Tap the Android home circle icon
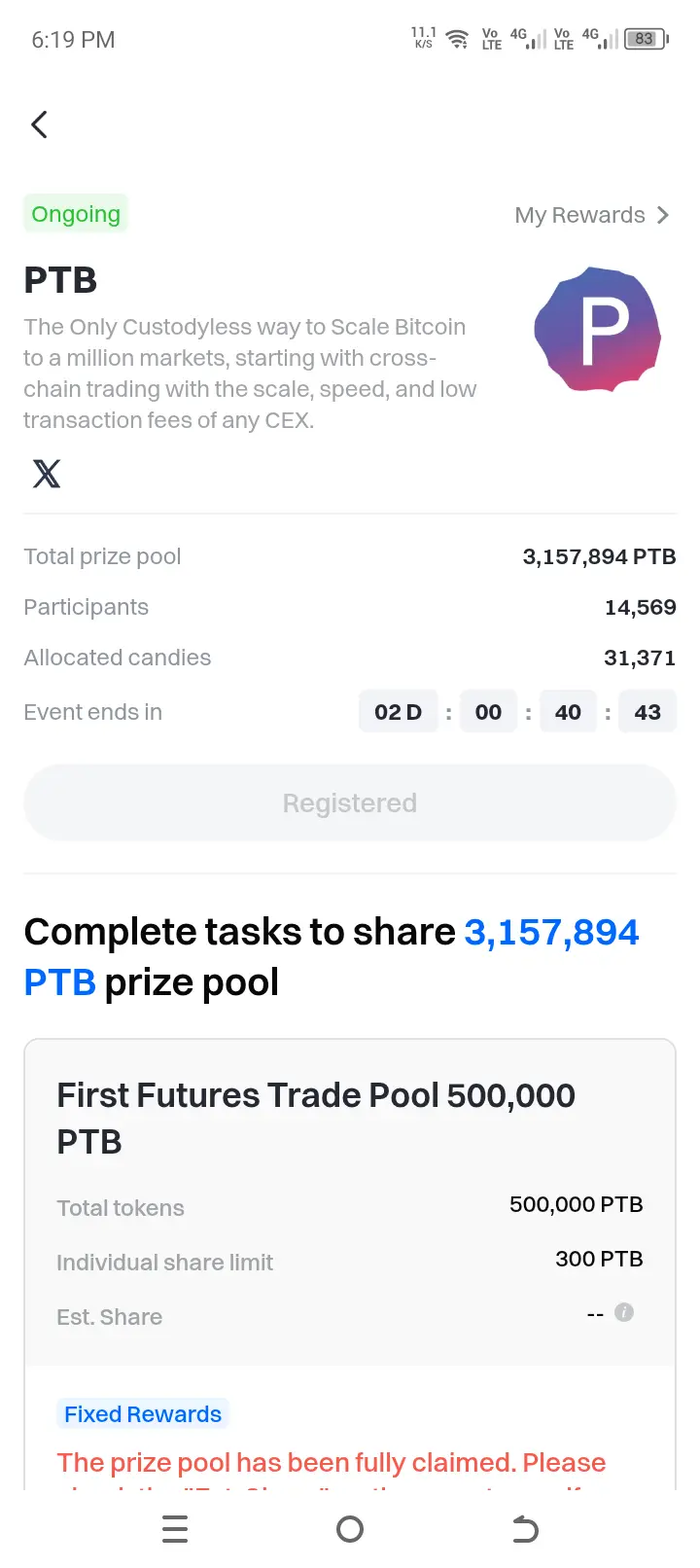 (x=350, y=1530)
